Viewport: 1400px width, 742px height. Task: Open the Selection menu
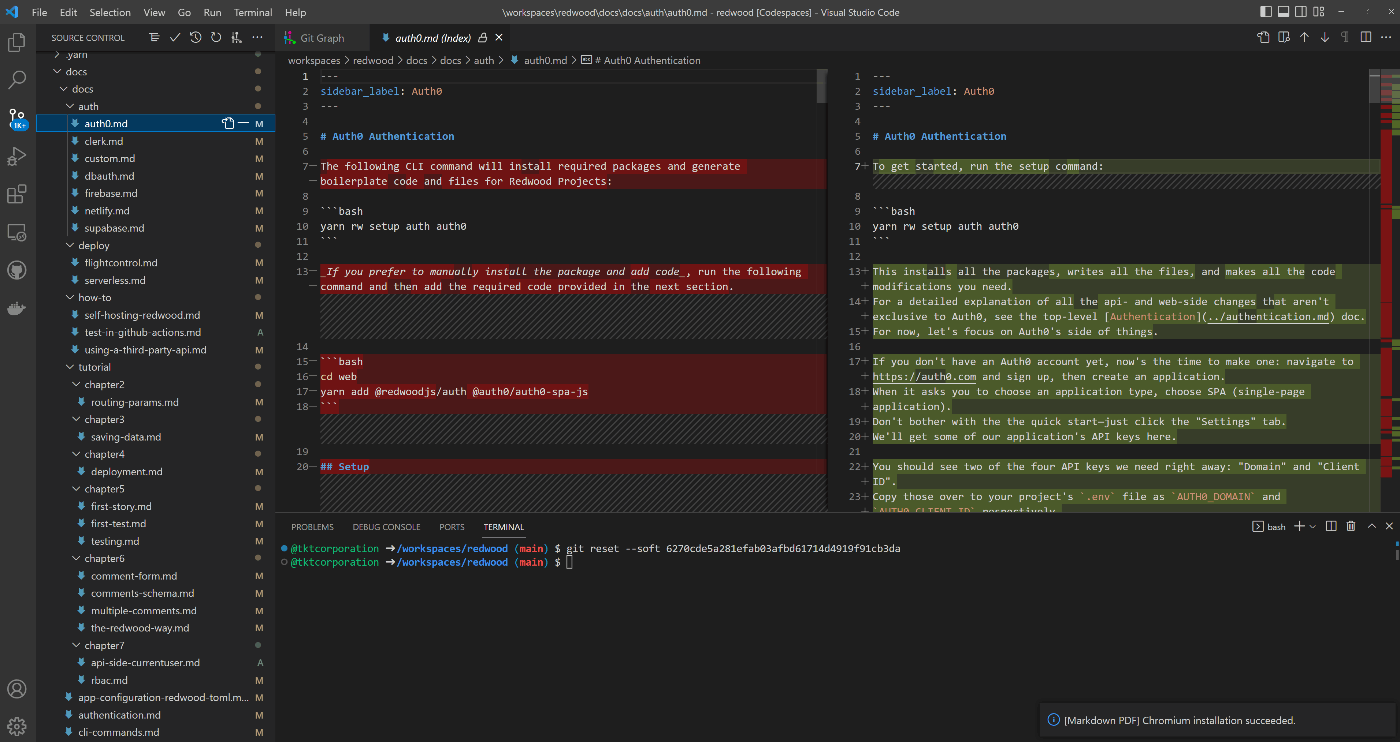click(x=110, y=12)
